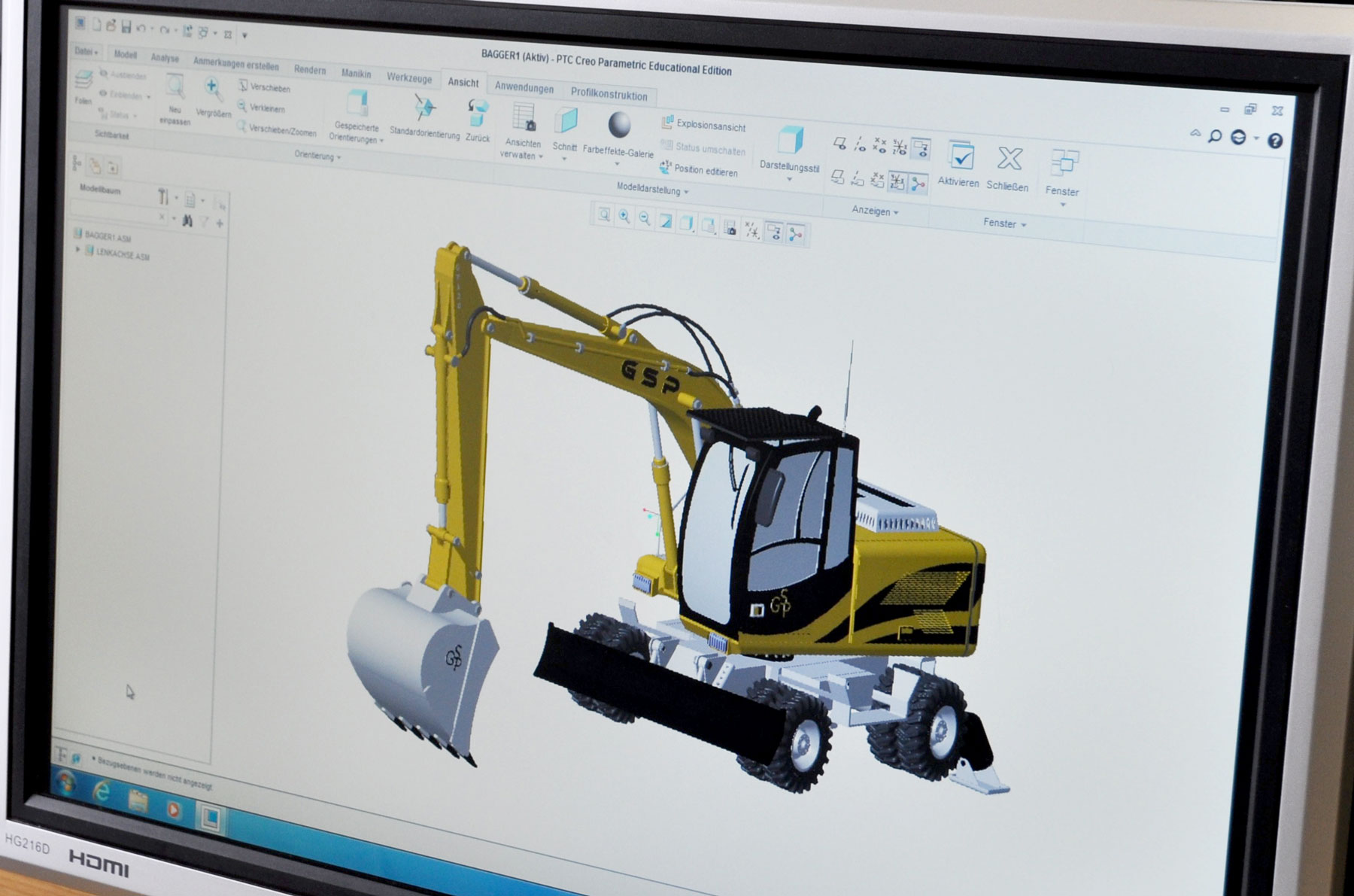
Task: Click the Zurück previous view icon
Action: pyautogui.click(x=478, y=114)
